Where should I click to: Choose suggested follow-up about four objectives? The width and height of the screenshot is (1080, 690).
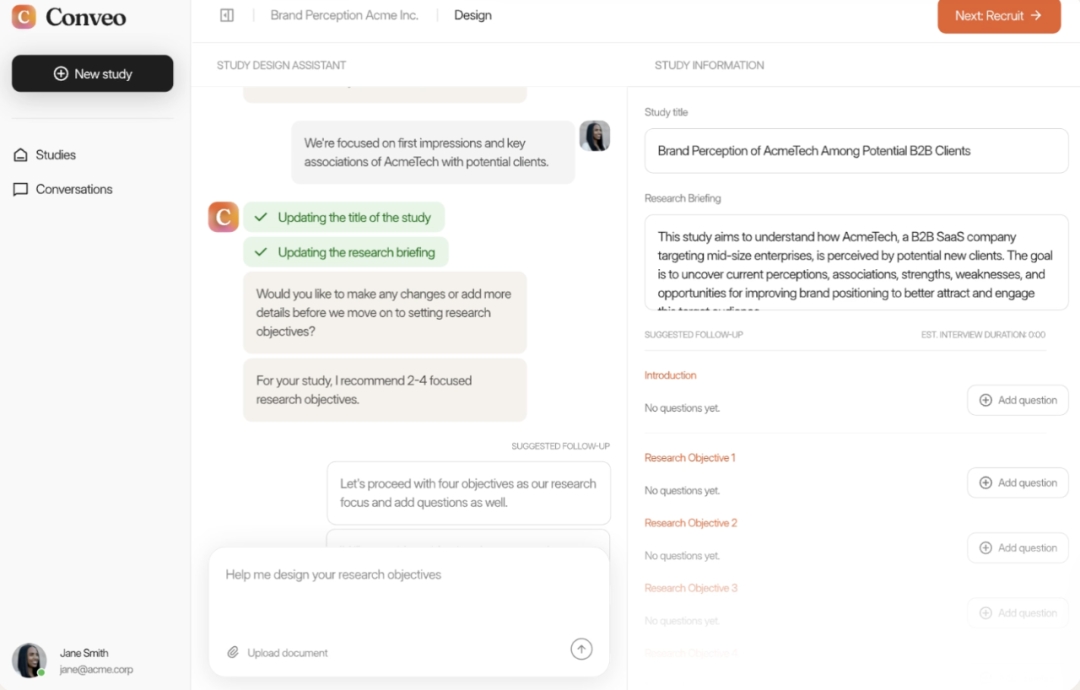click(x=468, y=493)
